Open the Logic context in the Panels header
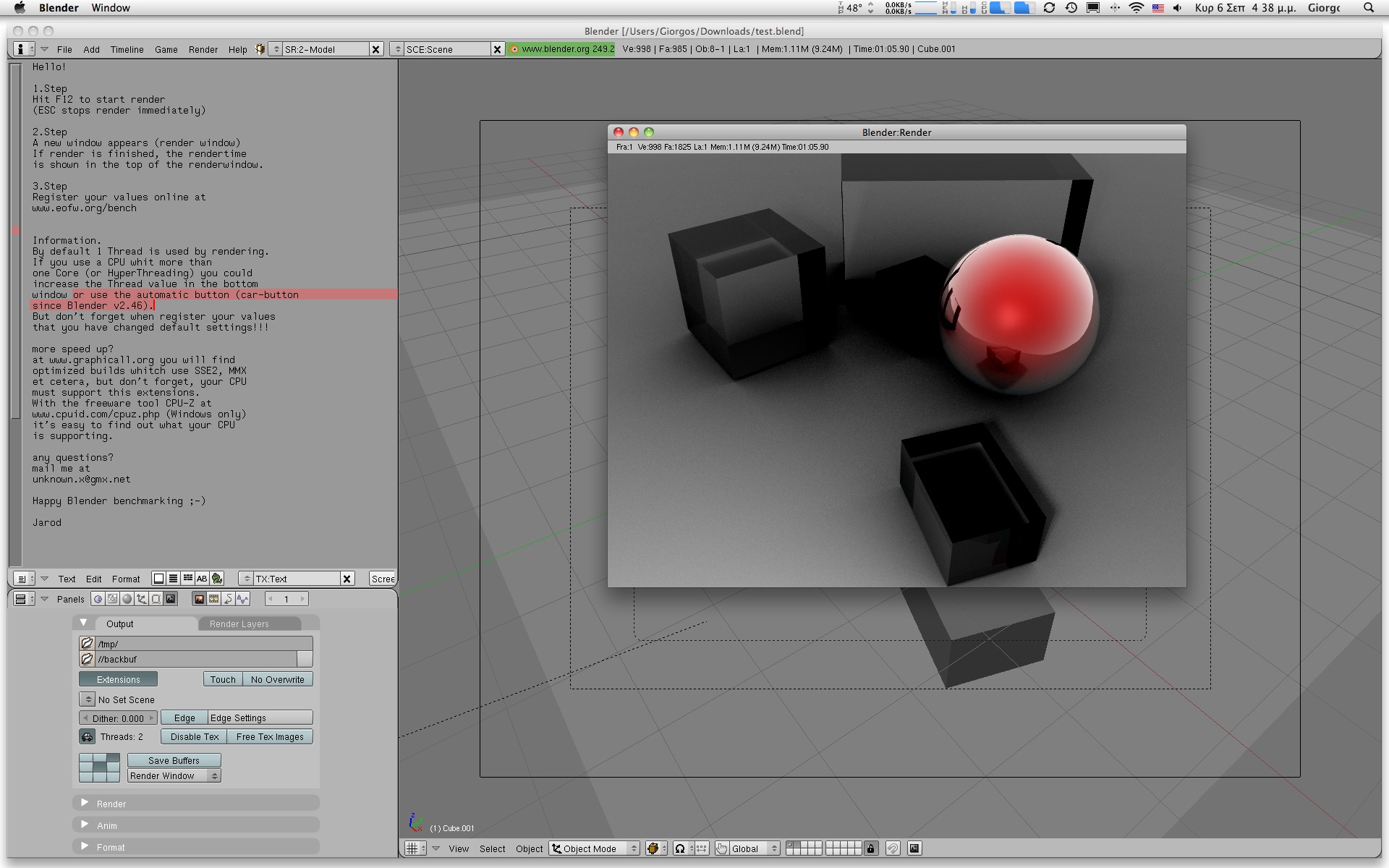This screenshot has height=868, width=1389. coord(98,599)
